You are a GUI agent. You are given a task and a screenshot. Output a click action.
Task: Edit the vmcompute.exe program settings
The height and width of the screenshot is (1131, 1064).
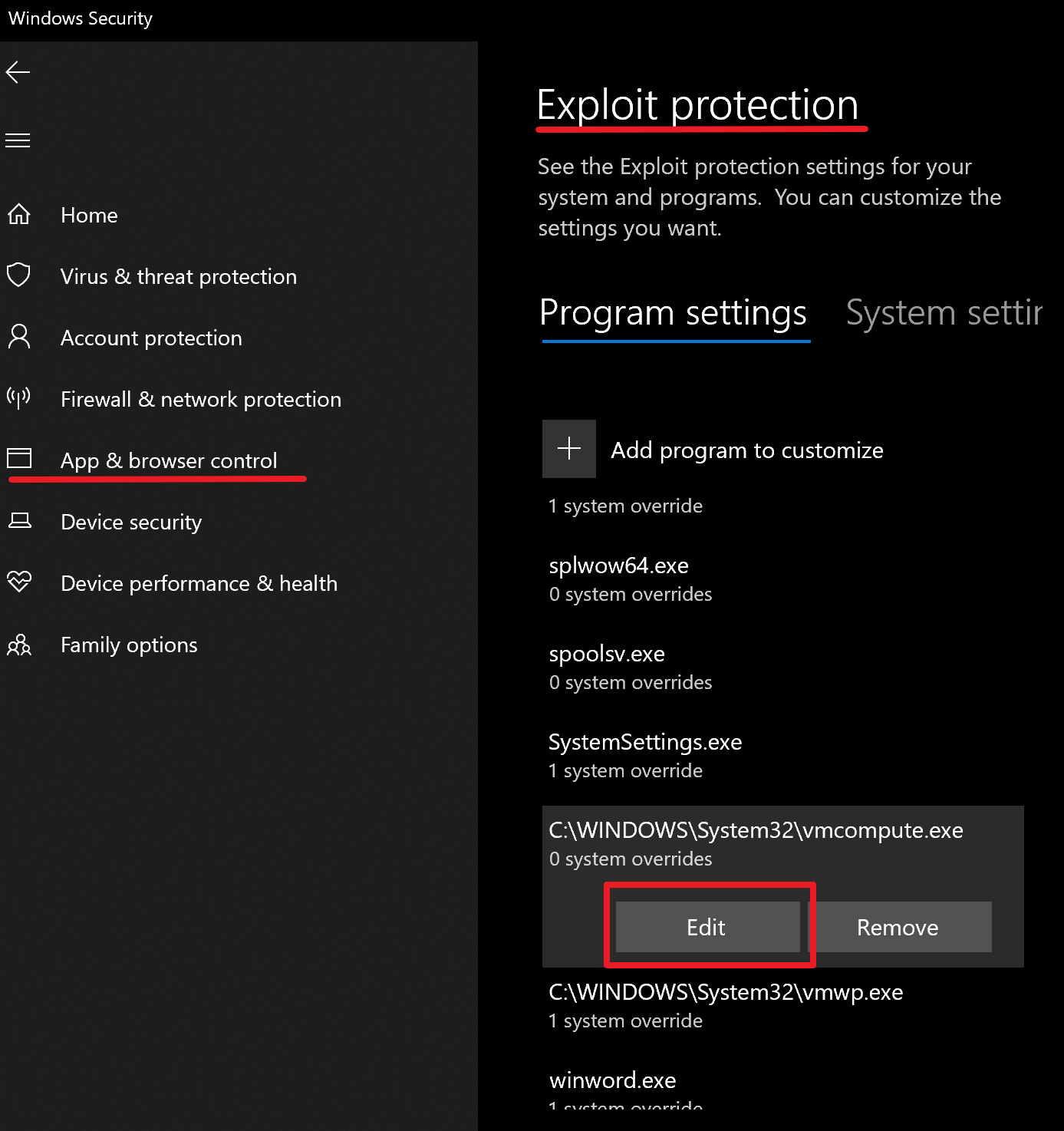point(707,927)
